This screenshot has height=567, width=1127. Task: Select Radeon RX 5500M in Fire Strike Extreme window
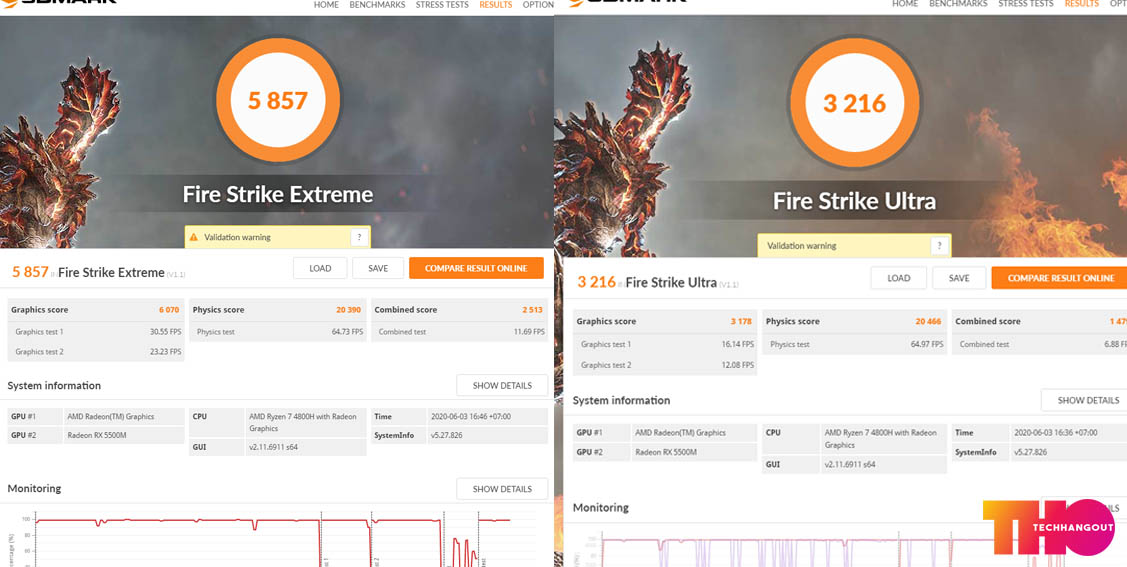tap(97, 435)
